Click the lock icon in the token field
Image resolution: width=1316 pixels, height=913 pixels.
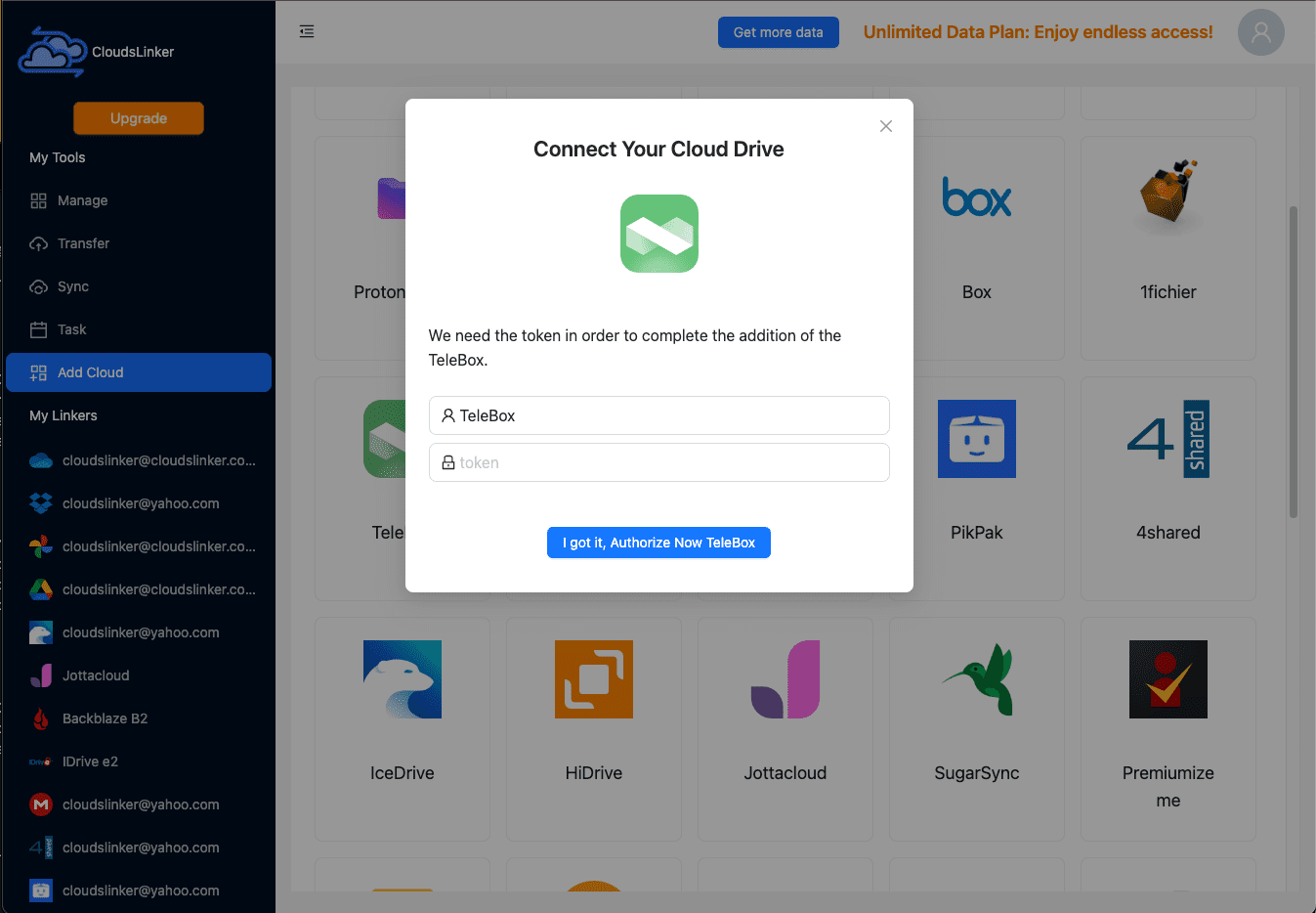[x=448, y=462]
